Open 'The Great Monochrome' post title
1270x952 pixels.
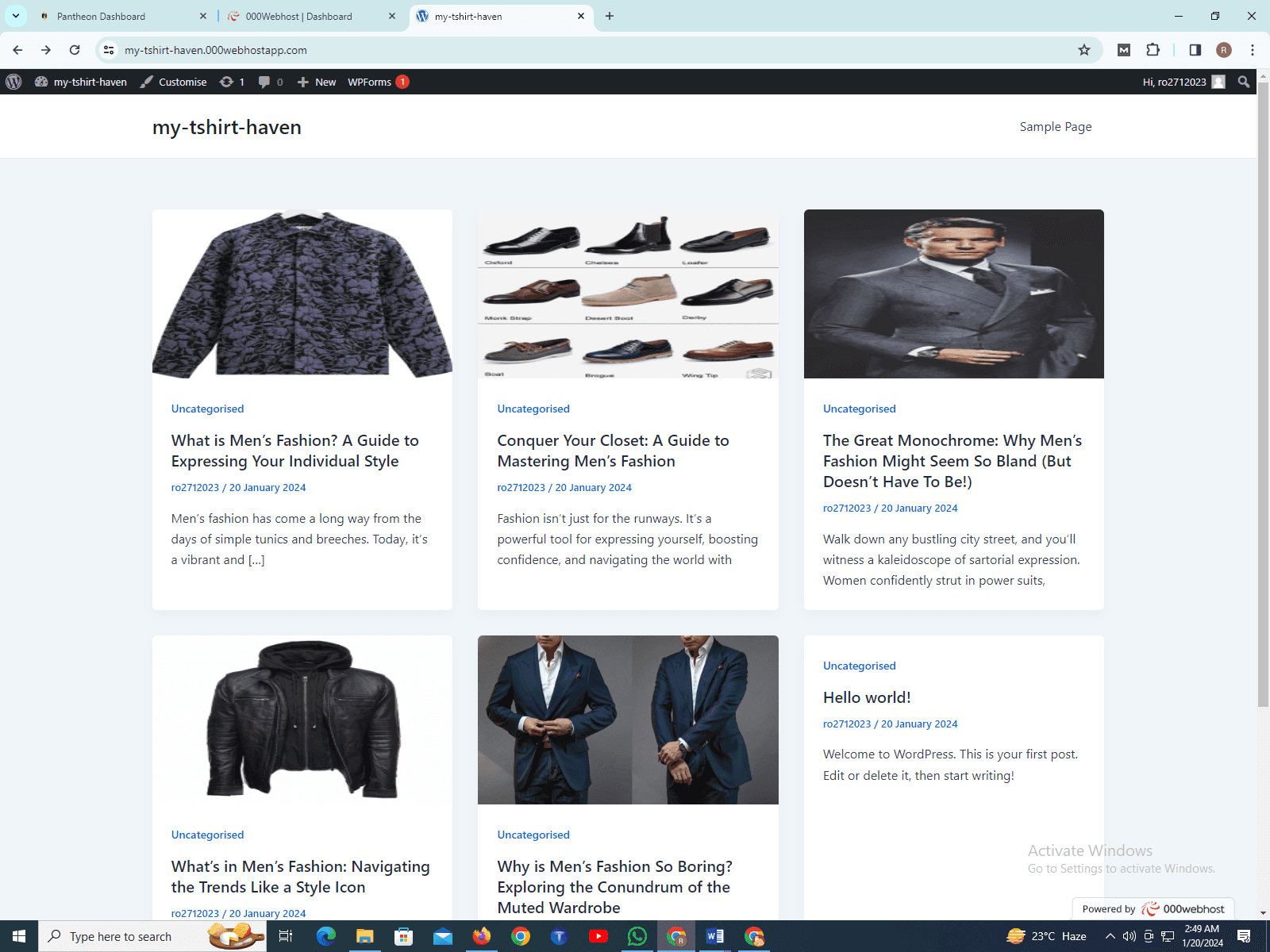click(952, 461)
